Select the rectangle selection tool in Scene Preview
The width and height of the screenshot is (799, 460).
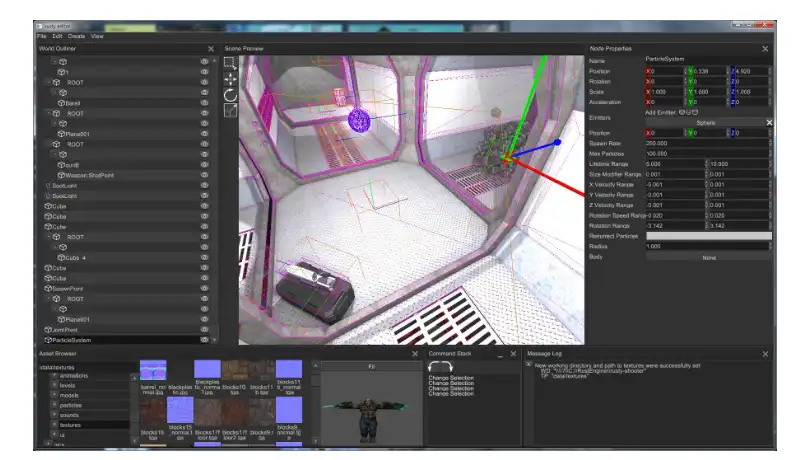[230, 63]
